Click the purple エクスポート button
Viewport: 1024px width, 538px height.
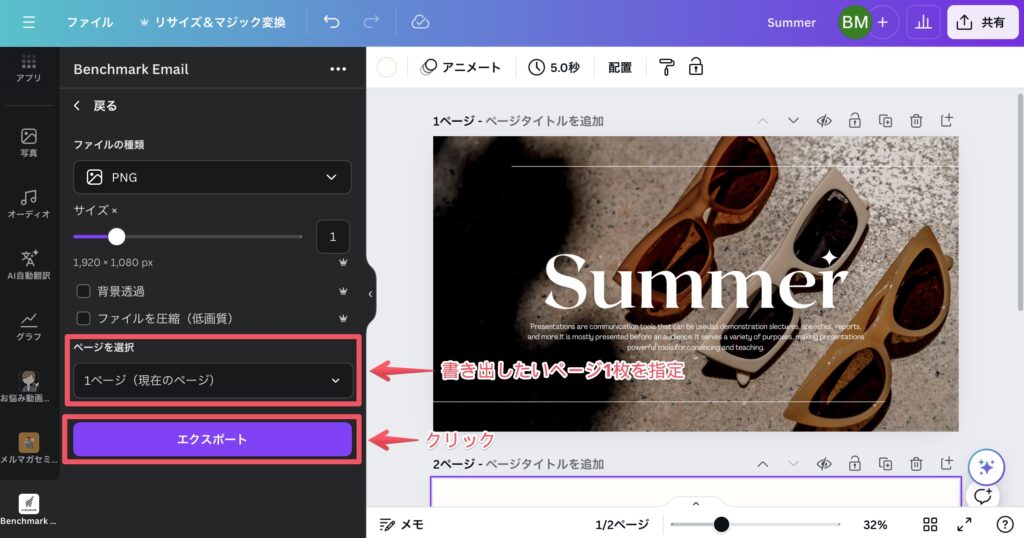pyautogui.click(x=212, y=439)
